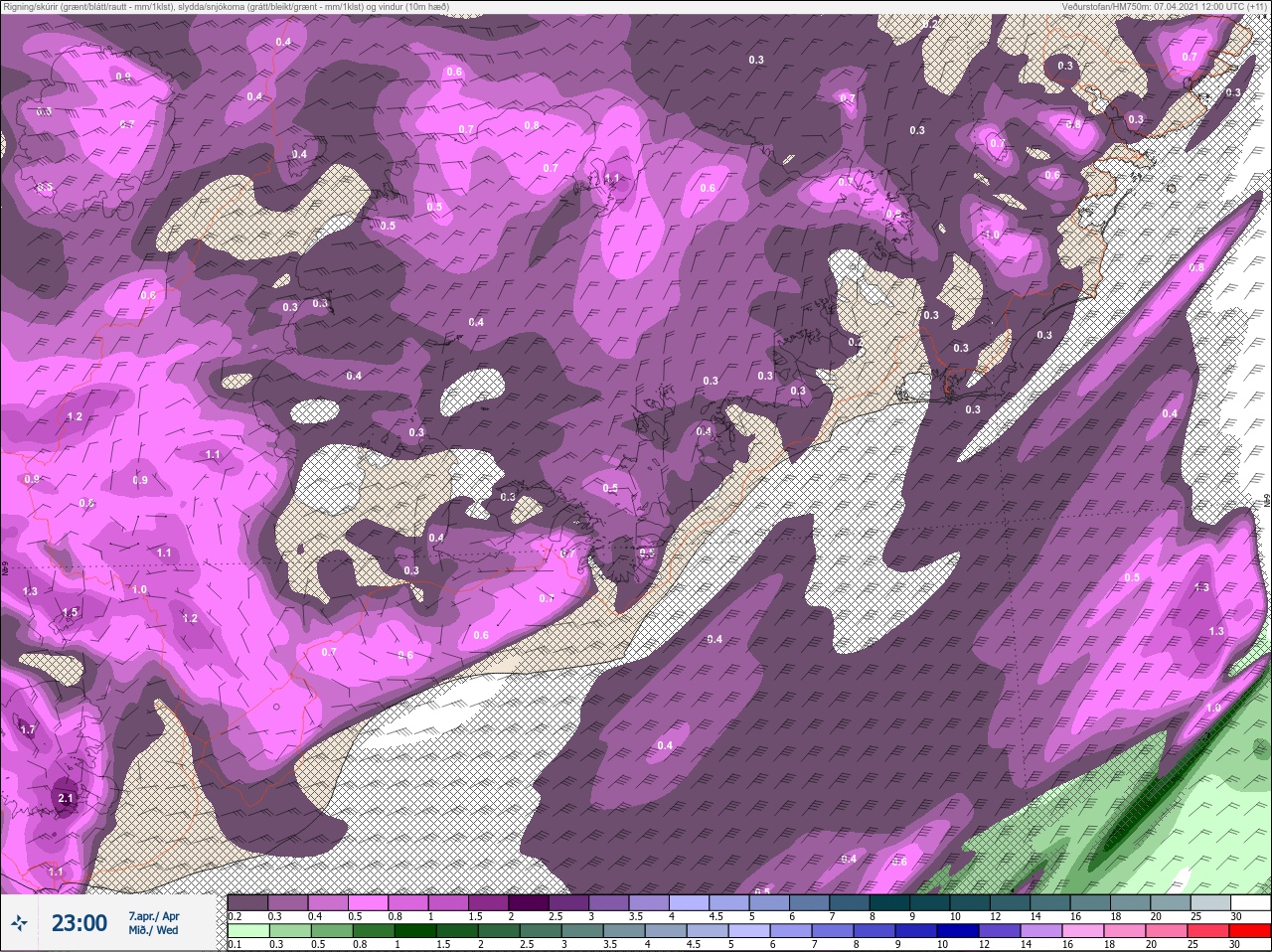Select the dark teal 8 swatch in upper legend

coord(890,902)
